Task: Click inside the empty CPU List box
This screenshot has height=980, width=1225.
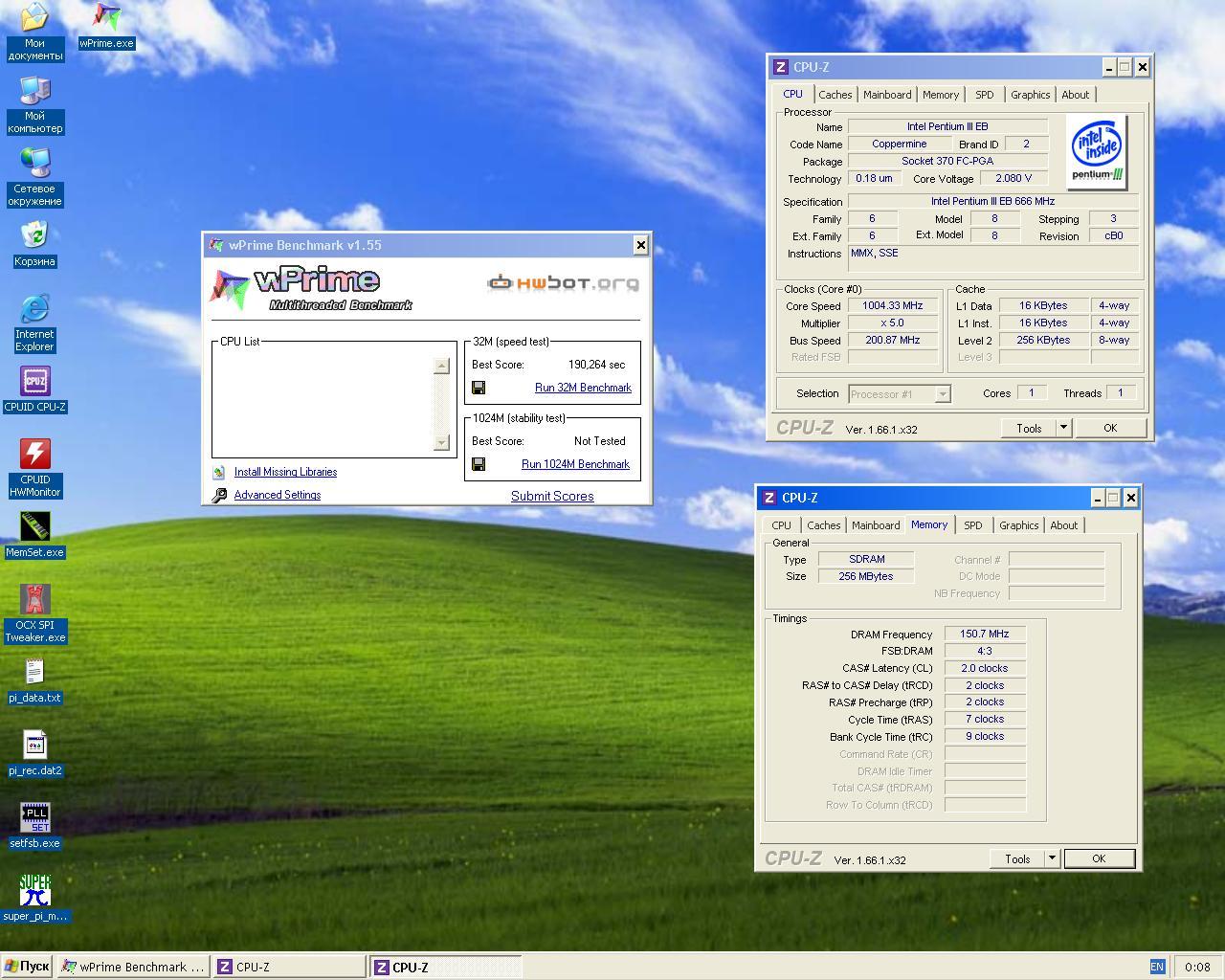Action: pyautogui.click(x=323, y=404)
